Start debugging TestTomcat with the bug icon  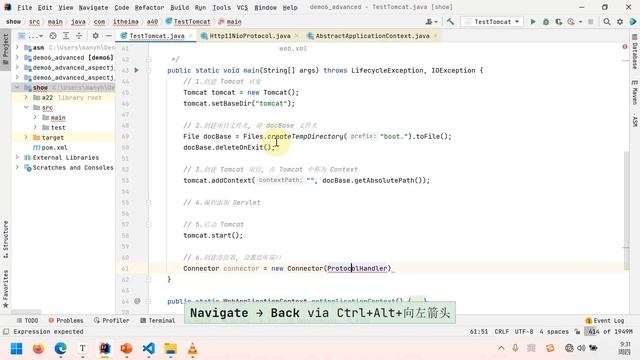click(x=546, y=22)
